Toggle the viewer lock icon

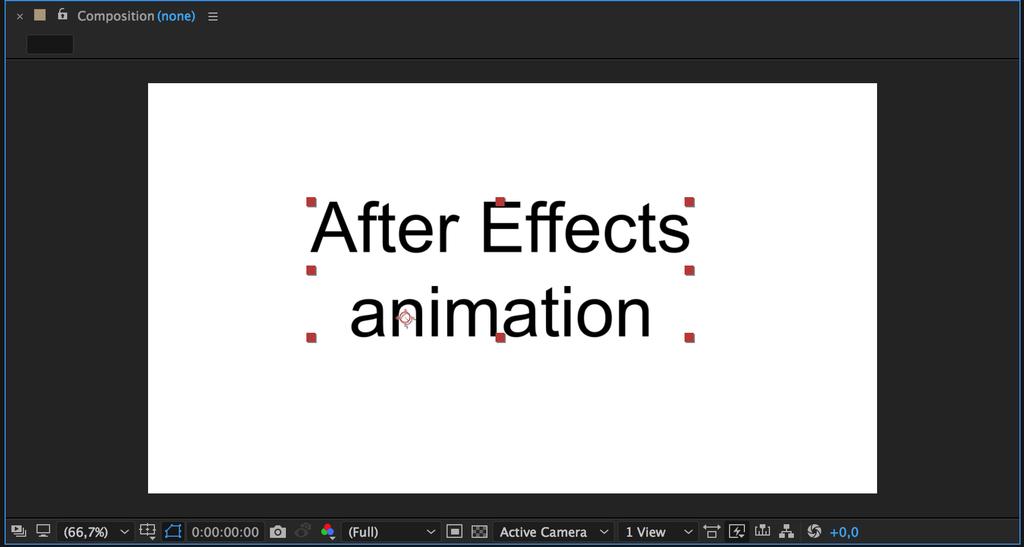point(62,14)
